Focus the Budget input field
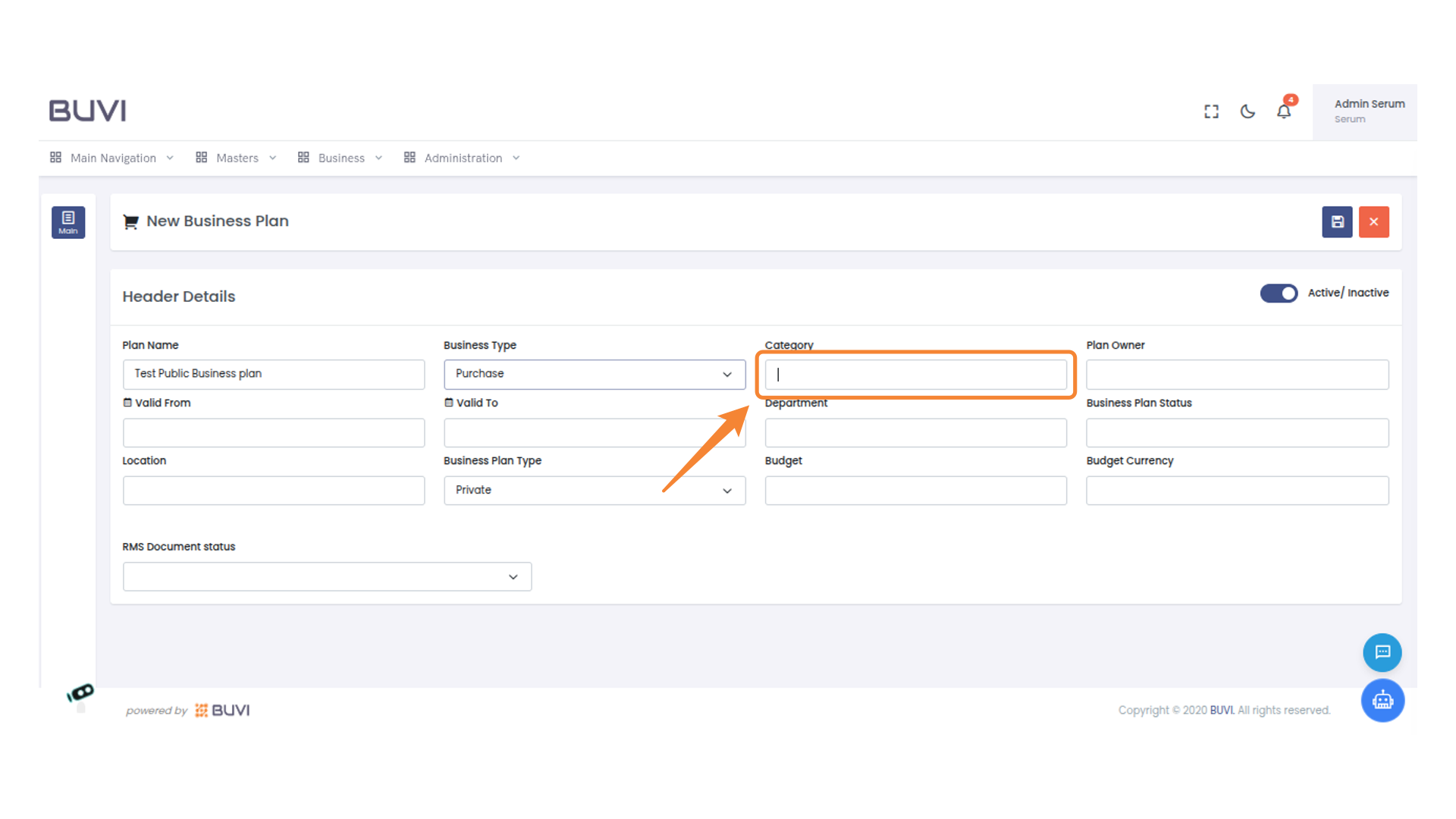This screenshot has width=1456, height=819. pyautogui.click(x=915, y=491)
